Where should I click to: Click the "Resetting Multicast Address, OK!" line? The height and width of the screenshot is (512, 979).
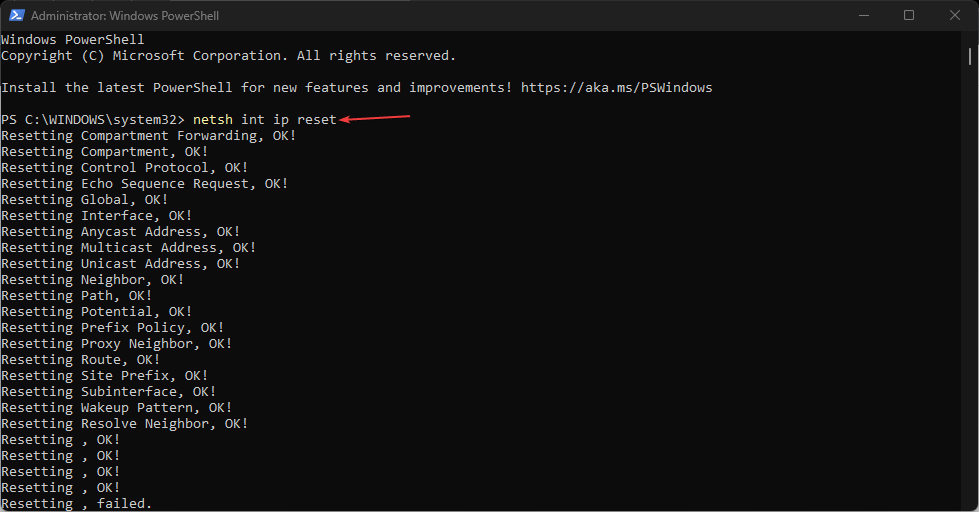tap(129, 248)
